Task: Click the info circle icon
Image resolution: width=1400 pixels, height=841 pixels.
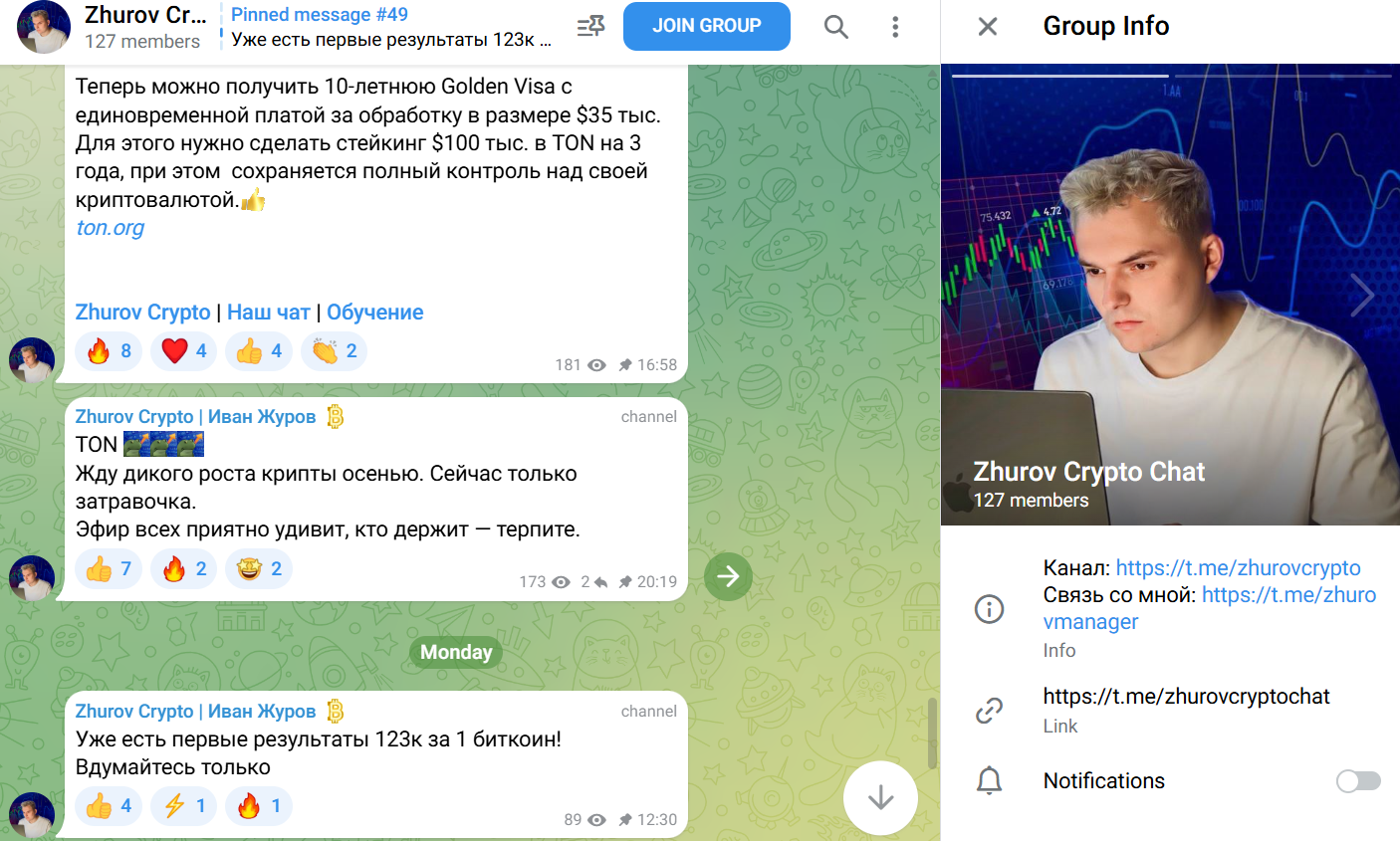Action: point(989,608)
